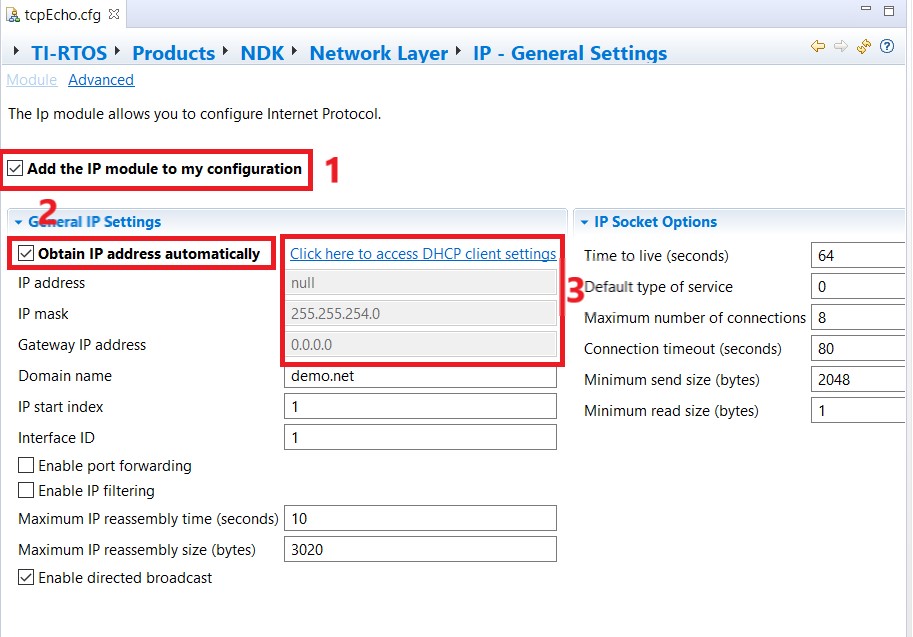The height and width of the screenshot is (637, 913).
Task: Click the tcpEcho.cfg file icon on the tab
Action: [x=13, y=14]
